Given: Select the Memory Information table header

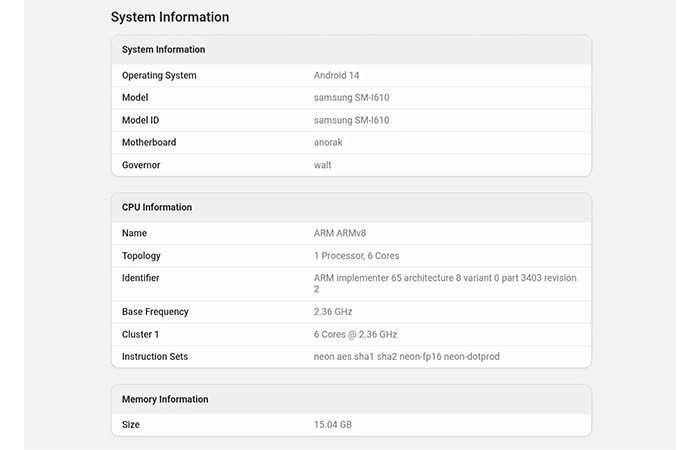Looking at the screenshot, I should coord(165,399).
